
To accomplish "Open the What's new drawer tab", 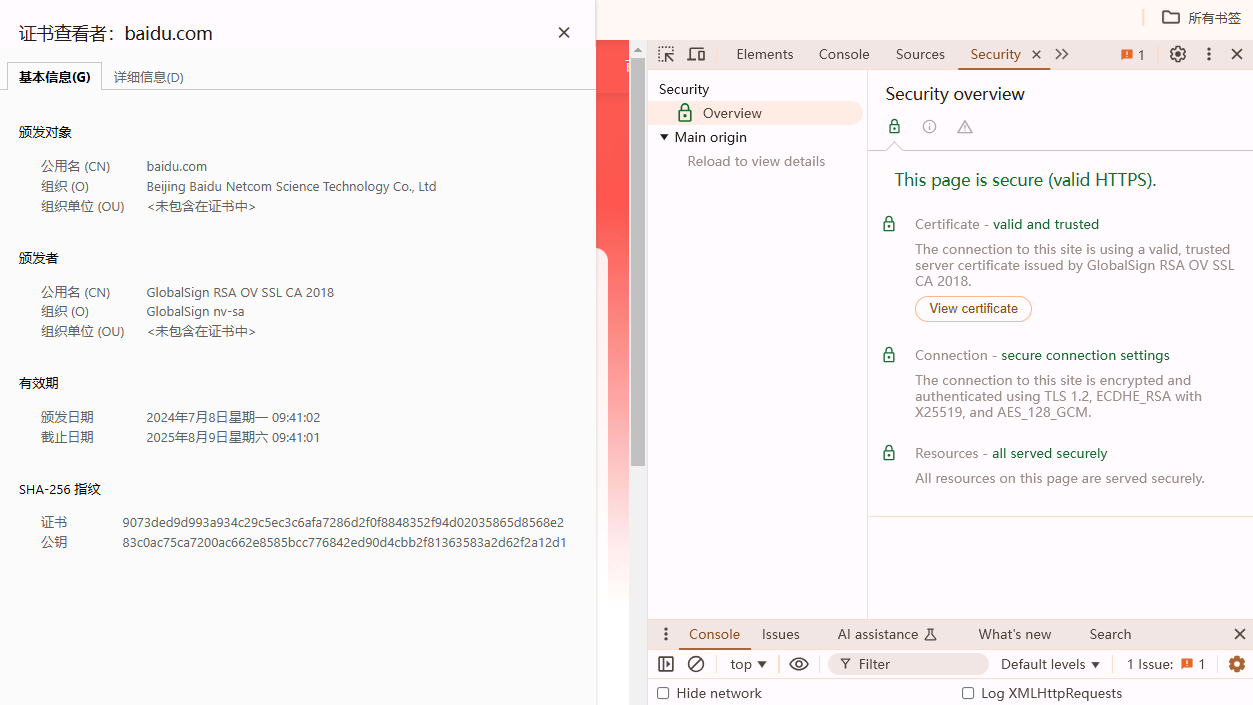I will pyautogui.click(x=1014, y=634).
